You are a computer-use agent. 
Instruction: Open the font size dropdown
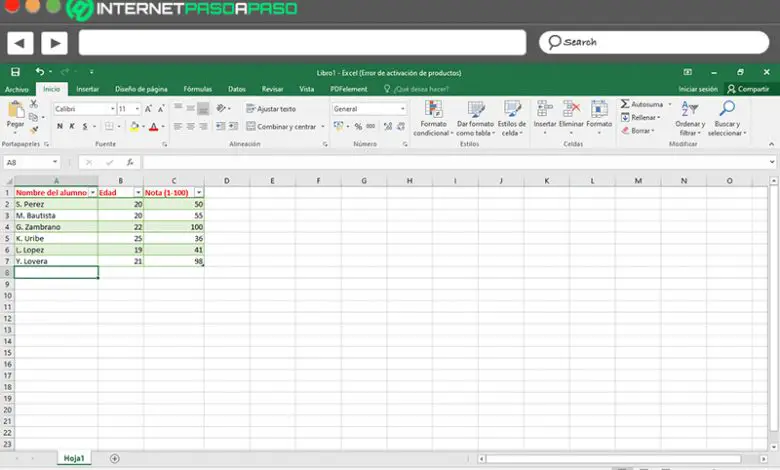click(137, 108)
